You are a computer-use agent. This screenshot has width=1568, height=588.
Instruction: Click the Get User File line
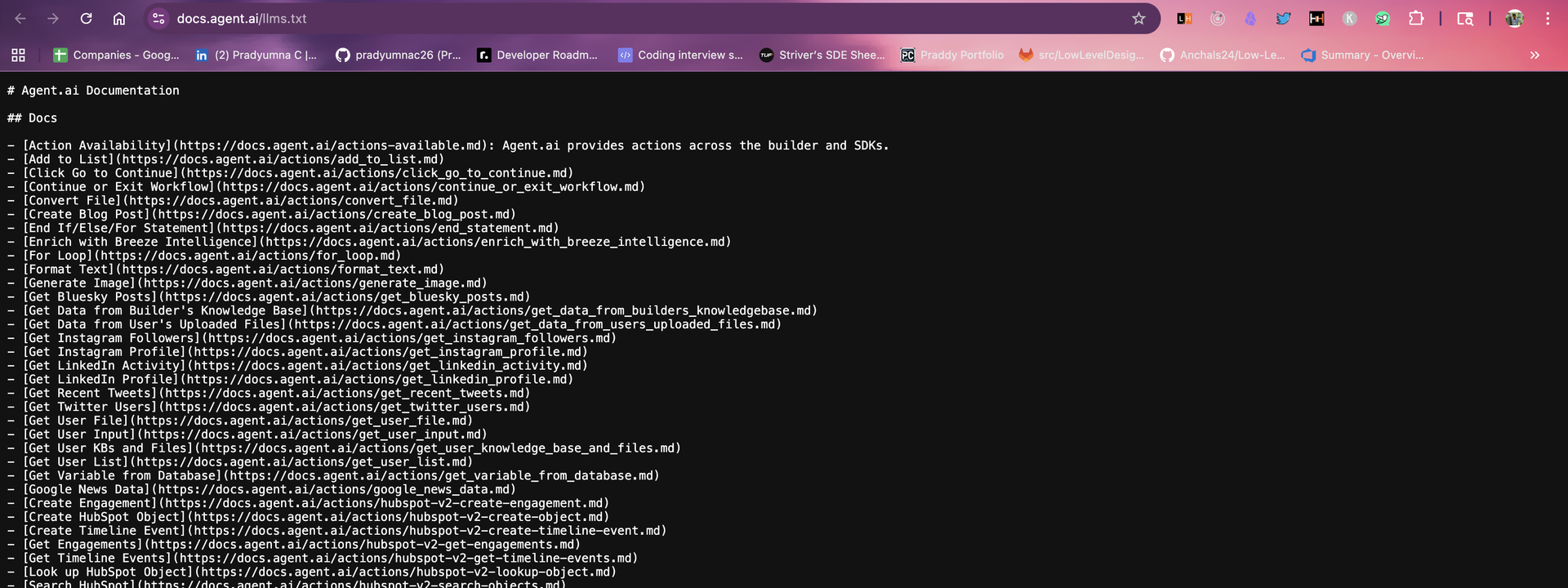pos(240,421)
